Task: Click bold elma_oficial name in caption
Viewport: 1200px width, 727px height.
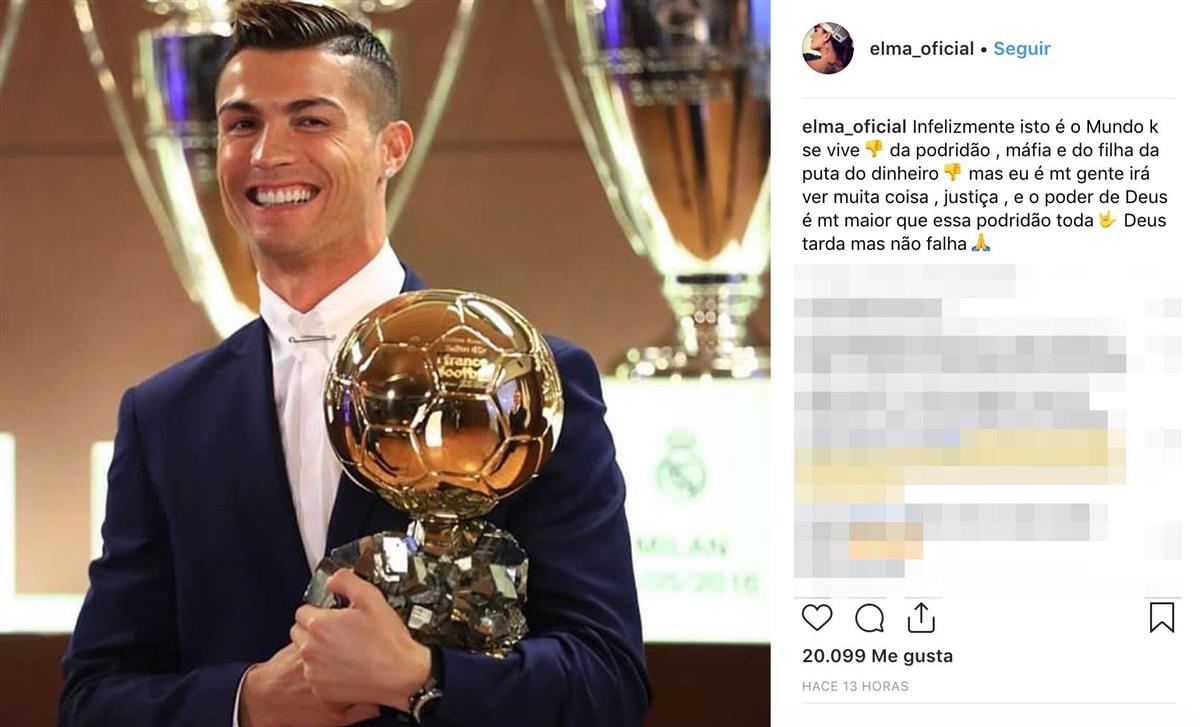Action: (x=855, y=126)
